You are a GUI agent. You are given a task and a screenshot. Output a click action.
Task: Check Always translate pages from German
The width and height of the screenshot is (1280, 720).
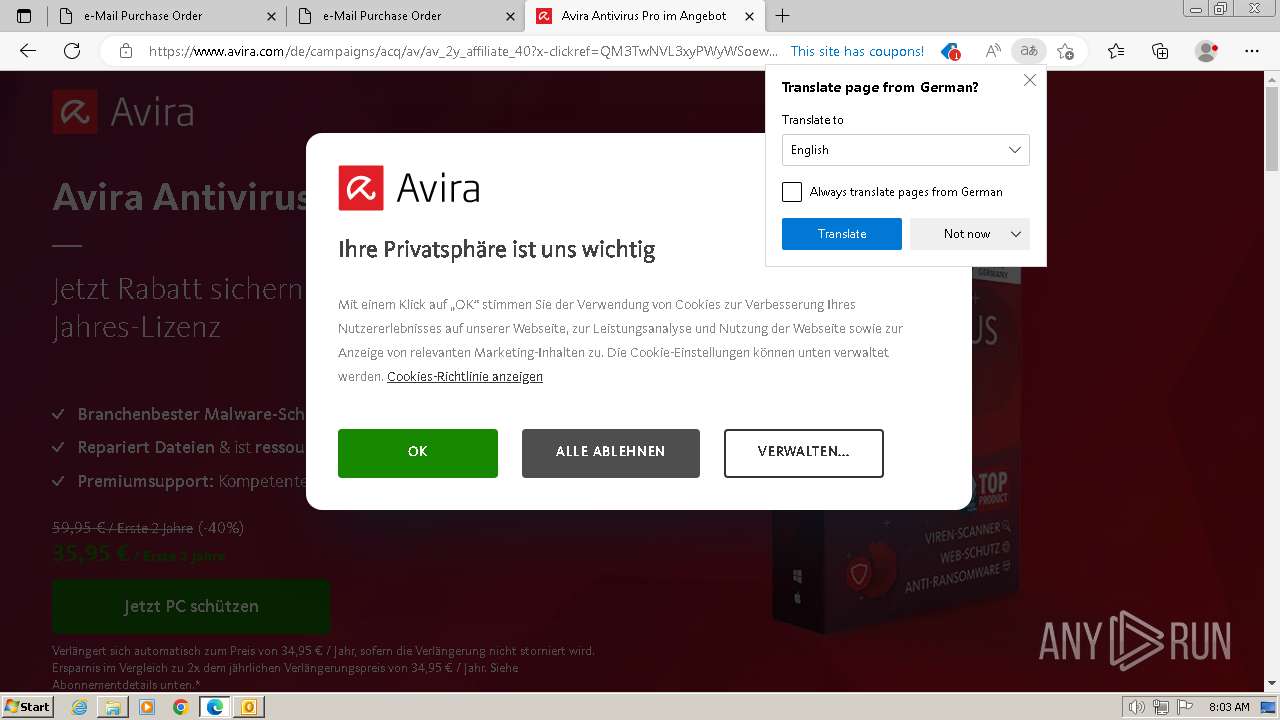click(x=792, y=192)
